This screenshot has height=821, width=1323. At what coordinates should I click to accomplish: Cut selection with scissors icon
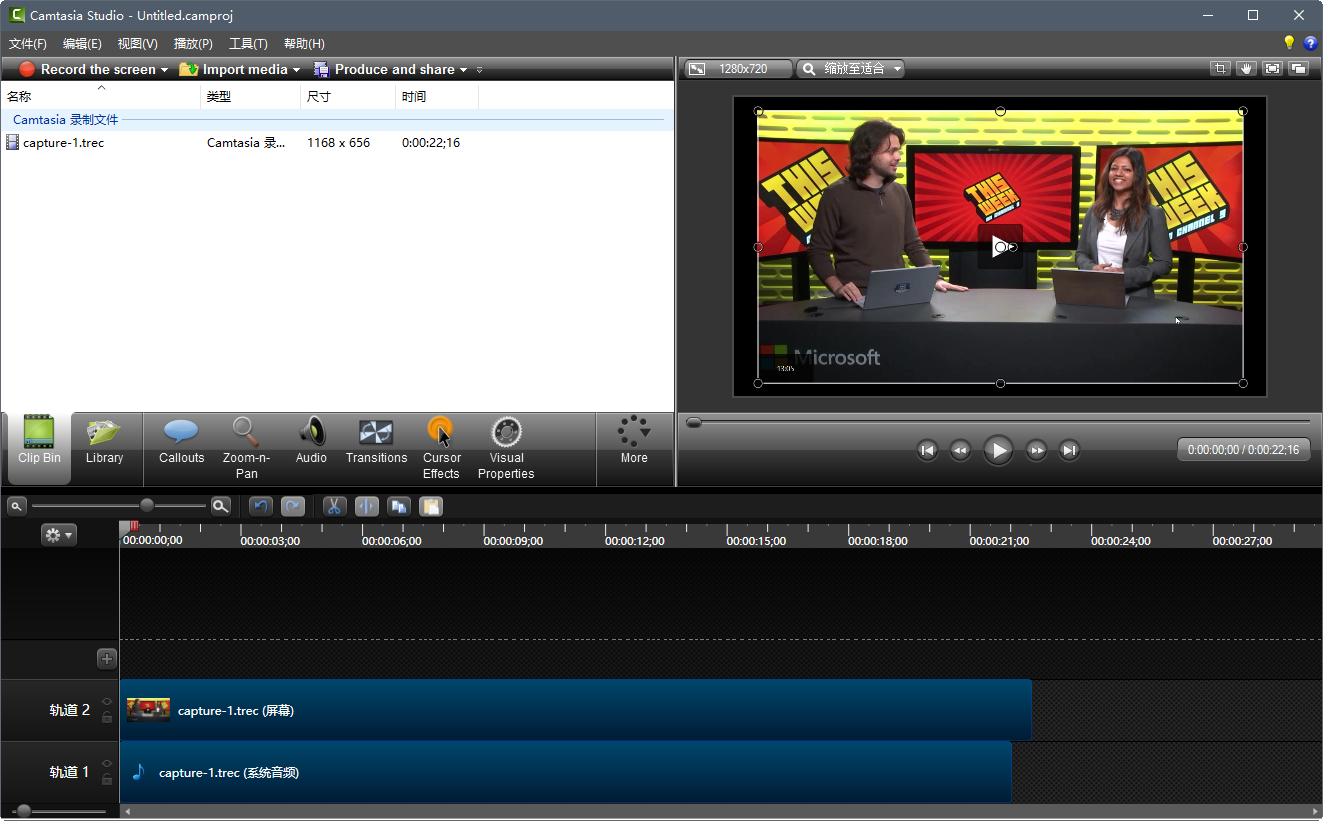[335, 506]
